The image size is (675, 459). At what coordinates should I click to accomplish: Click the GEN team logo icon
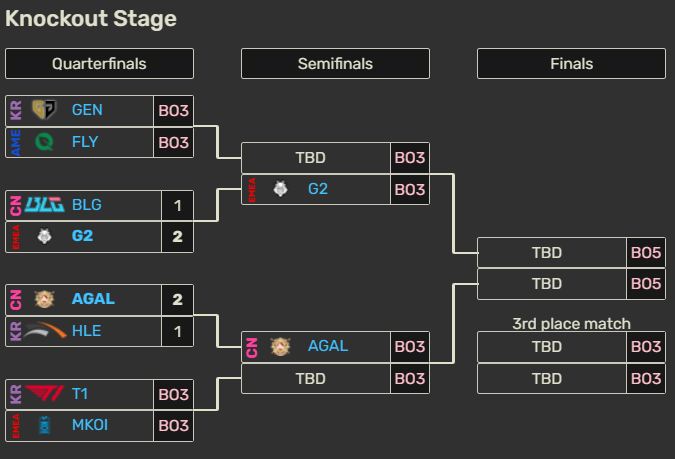[45, 110]
